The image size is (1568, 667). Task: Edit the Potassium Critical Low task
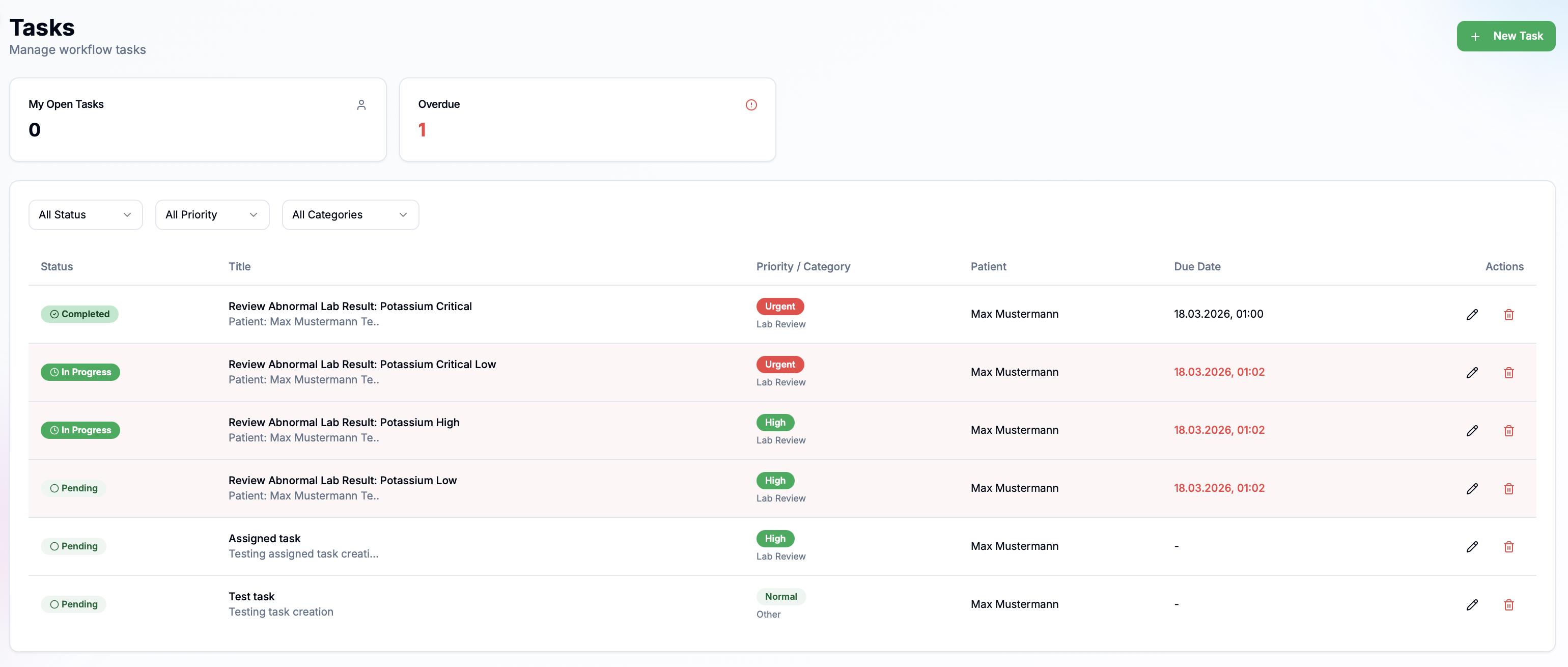tap(1472, 372)
